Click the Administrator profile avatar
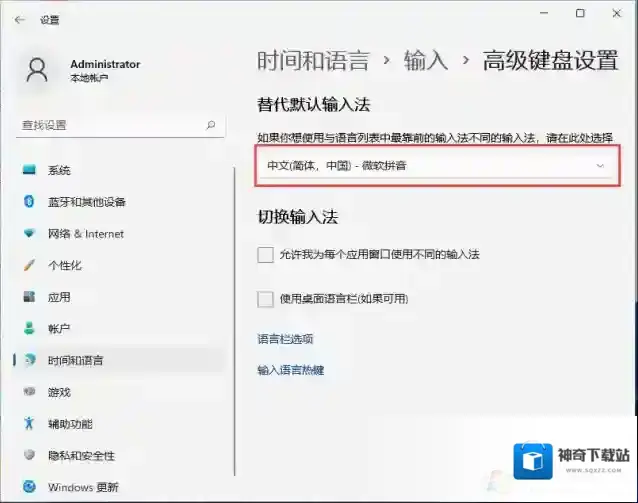The width and height of the screenshot is (638, 503). point(38,70)
